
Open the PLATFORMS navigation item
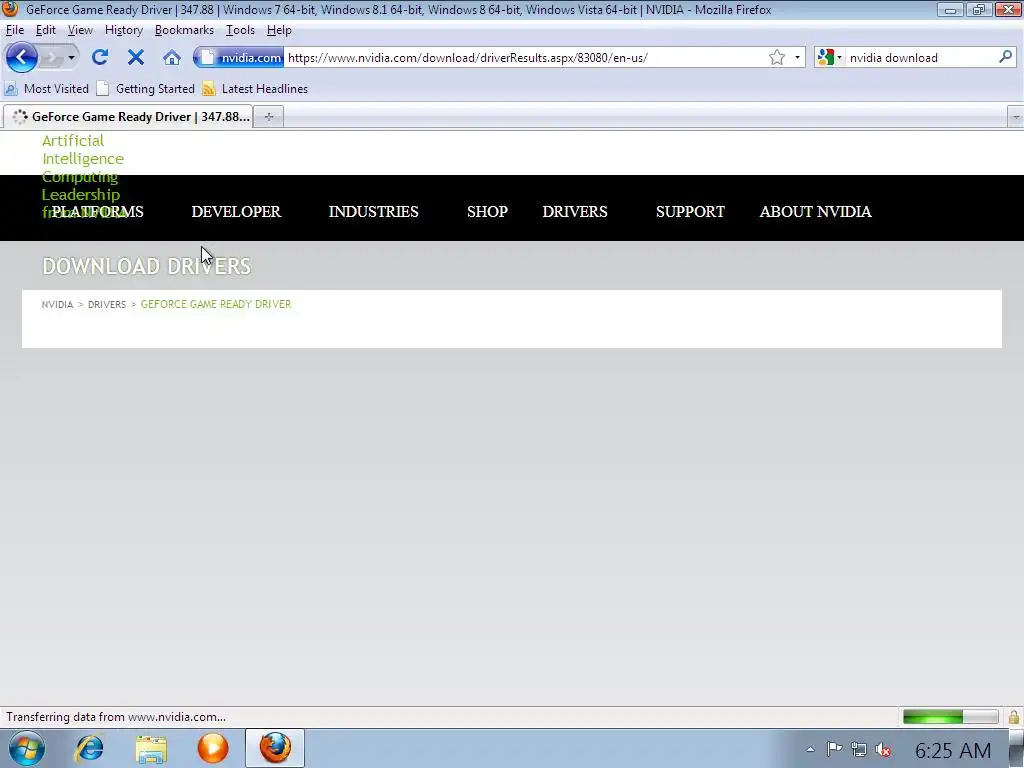point(98,212)
